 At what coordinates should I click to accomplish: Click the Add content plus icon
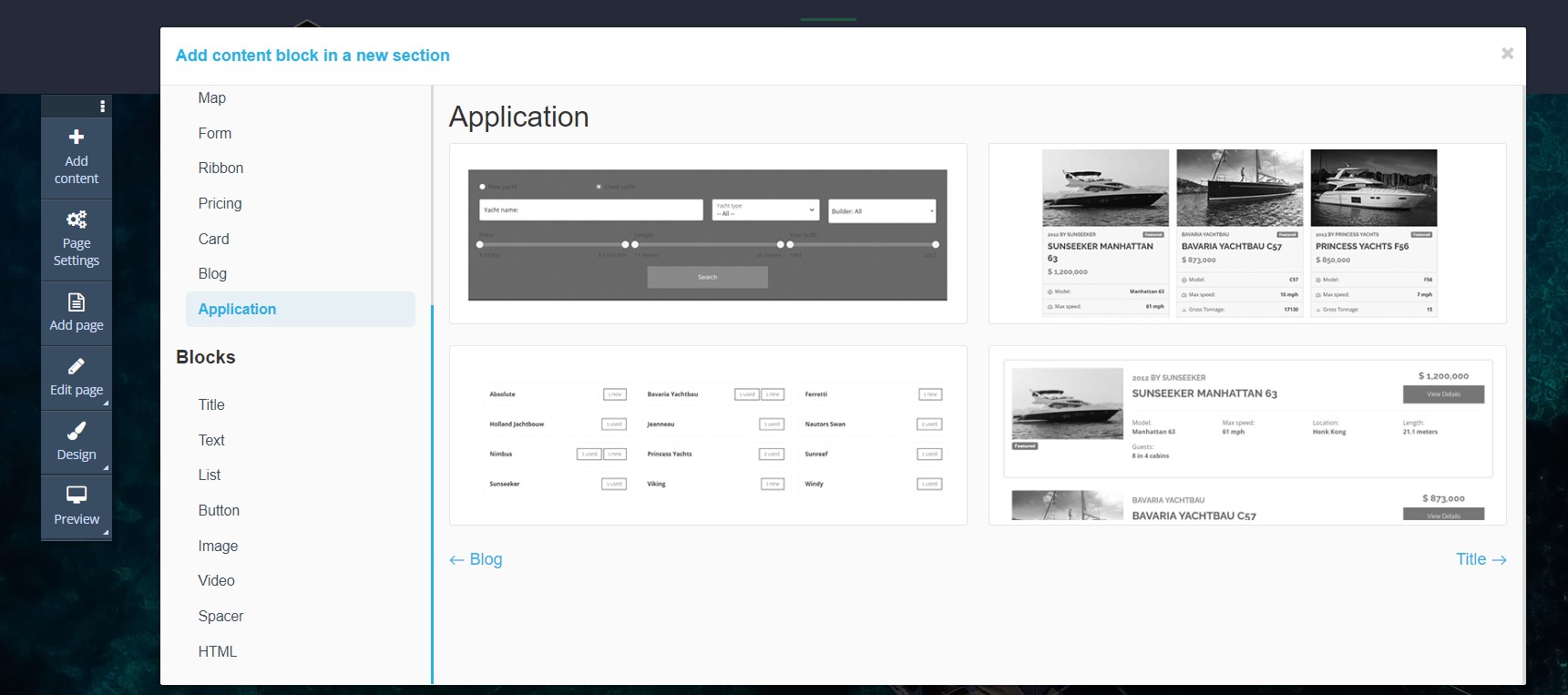[77, 137]
